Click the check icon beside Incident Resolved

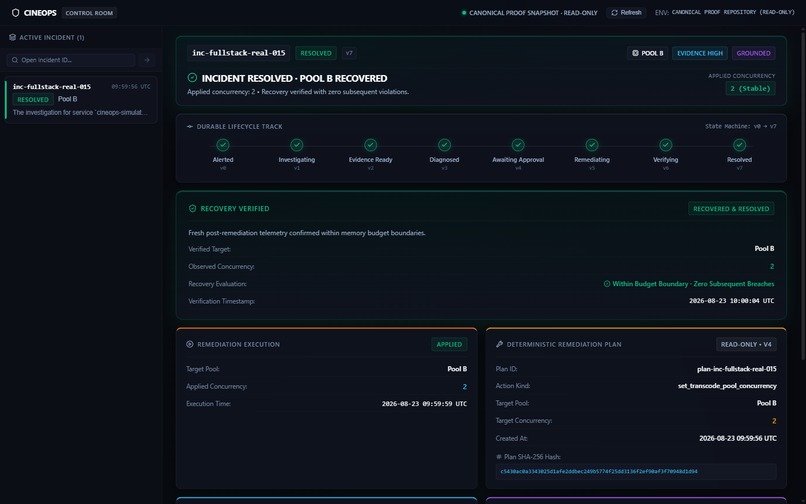[x=192, y=78]
